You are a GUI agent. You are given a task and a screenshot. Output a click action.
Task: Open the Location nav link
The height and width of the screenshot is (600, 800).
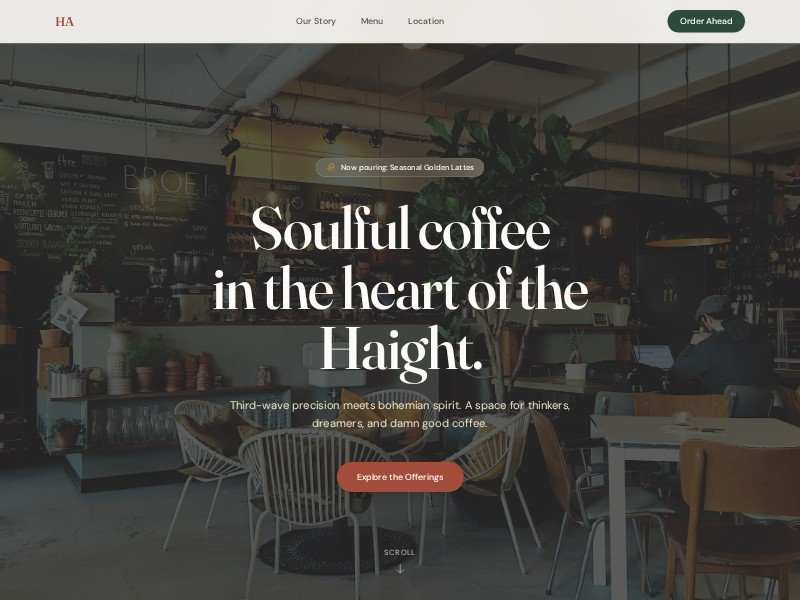click(426, 21)
